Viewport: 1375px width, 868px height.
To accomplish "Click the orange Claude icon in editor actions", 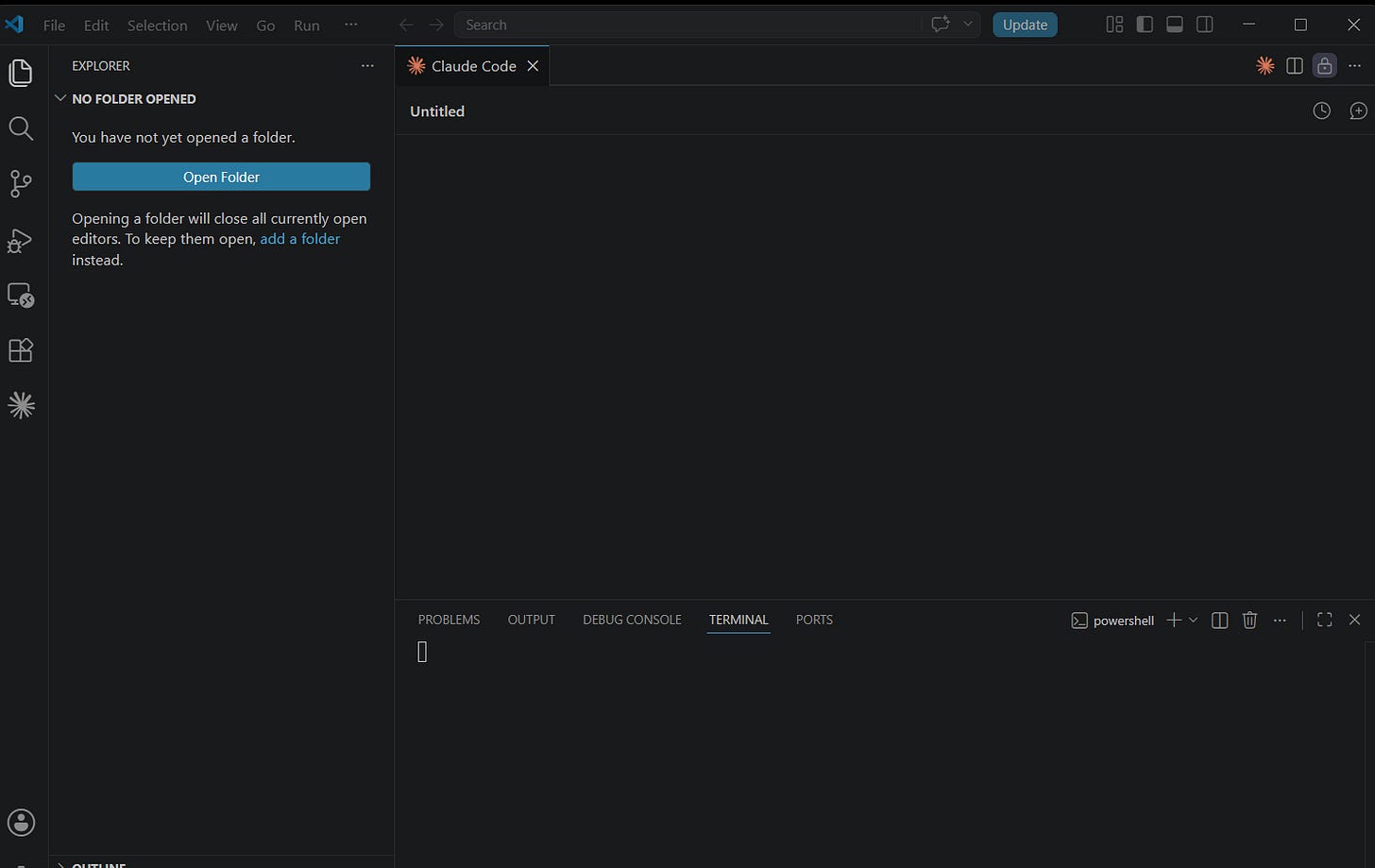I will [x=1265, y=65].
